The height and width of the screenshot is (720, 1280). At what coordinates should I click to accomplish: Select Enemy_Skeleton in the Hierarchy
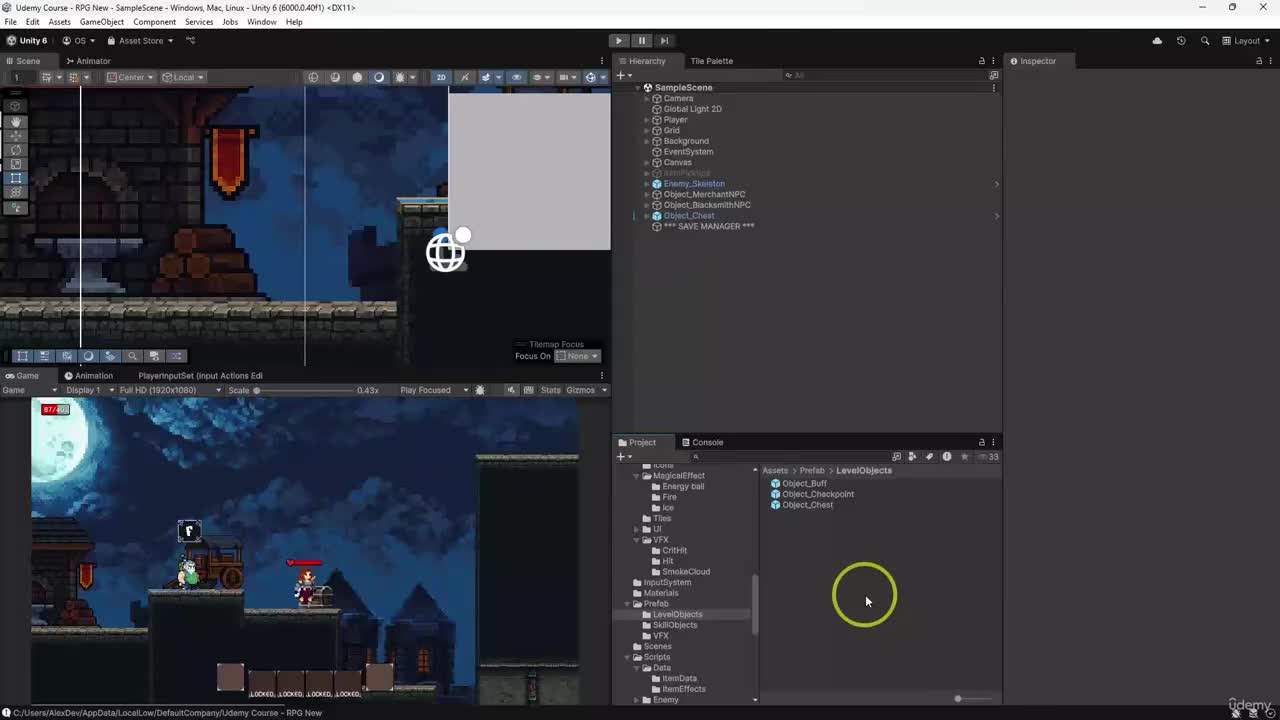[694, 184]
